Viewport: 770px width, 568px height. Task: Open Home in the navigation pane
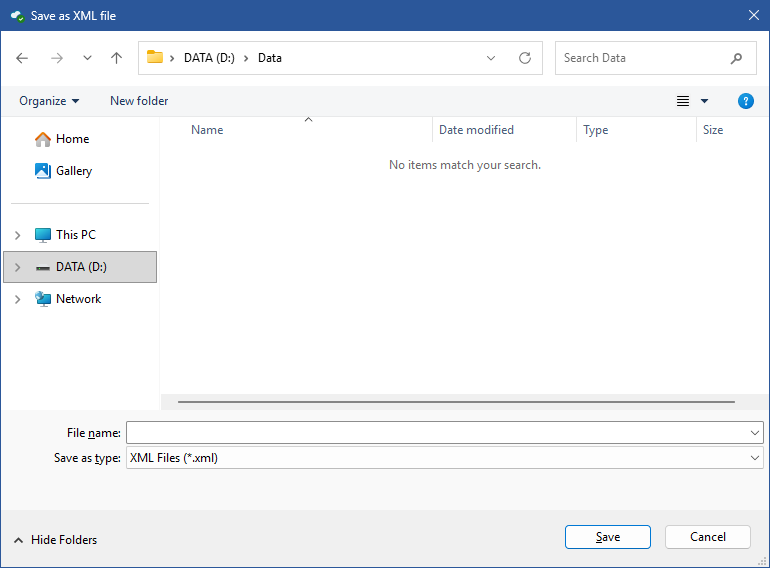pos(72,139)
